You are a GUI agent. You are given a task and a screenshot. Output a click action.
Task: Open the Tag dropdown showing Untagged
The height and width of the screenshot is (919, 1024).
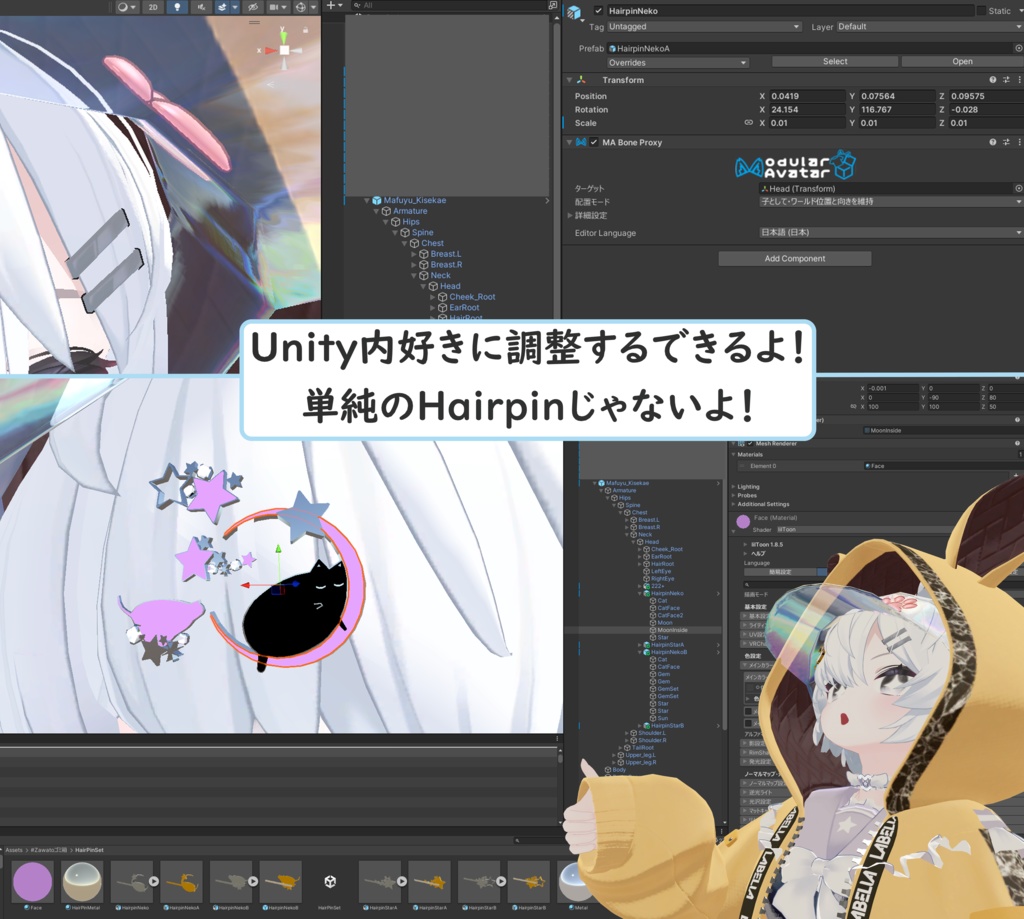[704, 27]
